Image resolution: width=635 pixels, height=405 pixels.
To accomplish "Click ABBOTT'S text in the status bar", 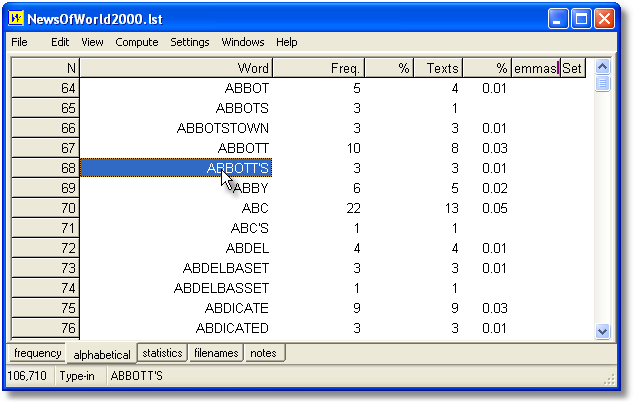I will pos(136,376).
